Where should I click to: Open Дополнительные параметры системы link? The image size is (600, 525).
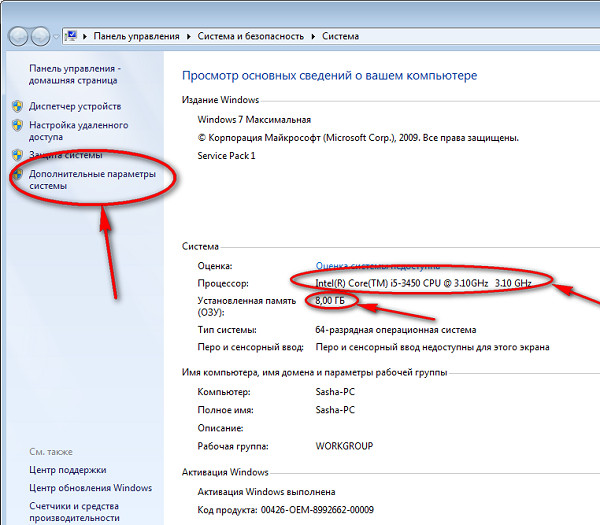[x=92, y=180]
